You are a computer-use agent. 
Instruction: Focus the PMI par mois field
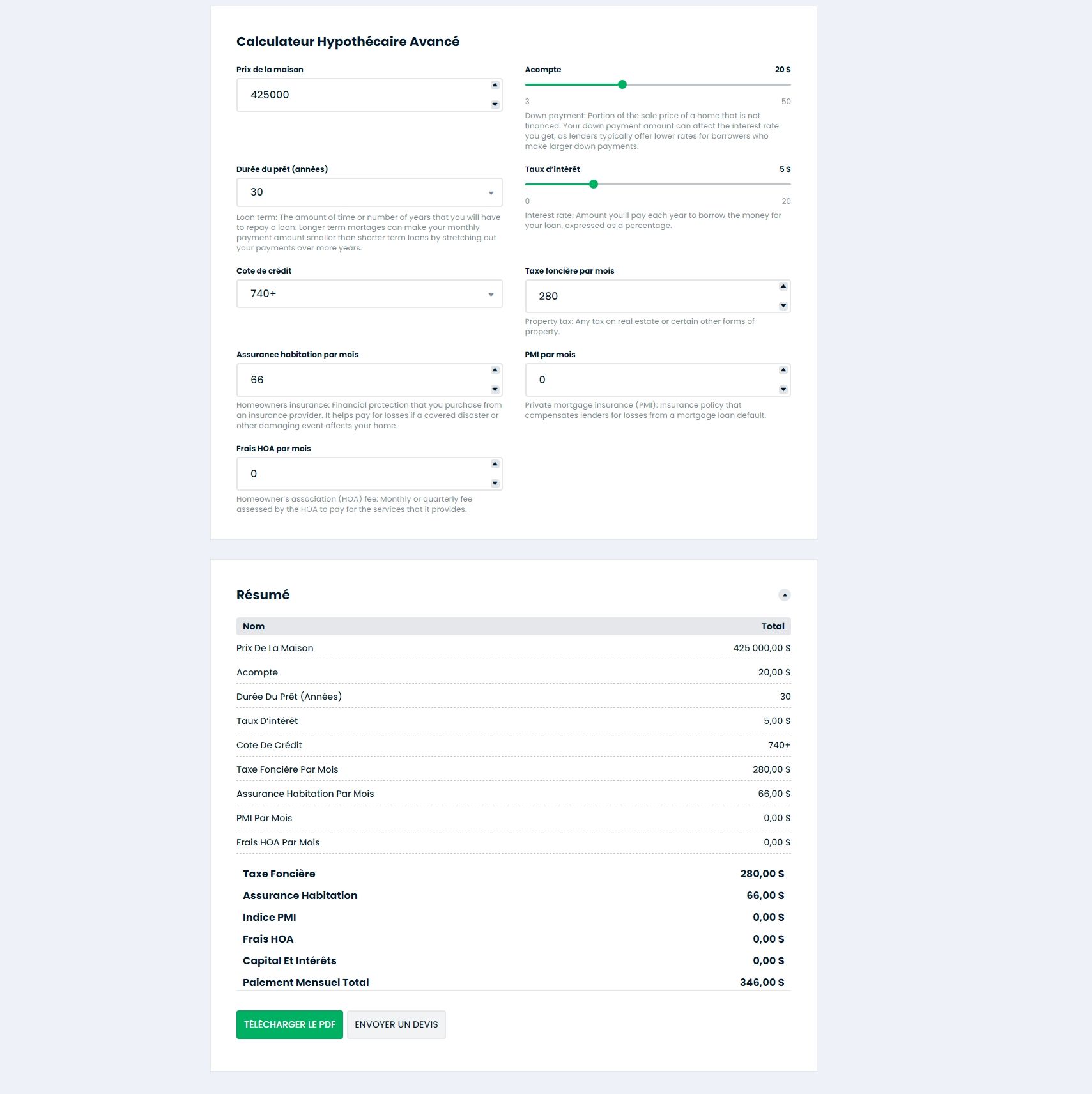pos(650,380)
